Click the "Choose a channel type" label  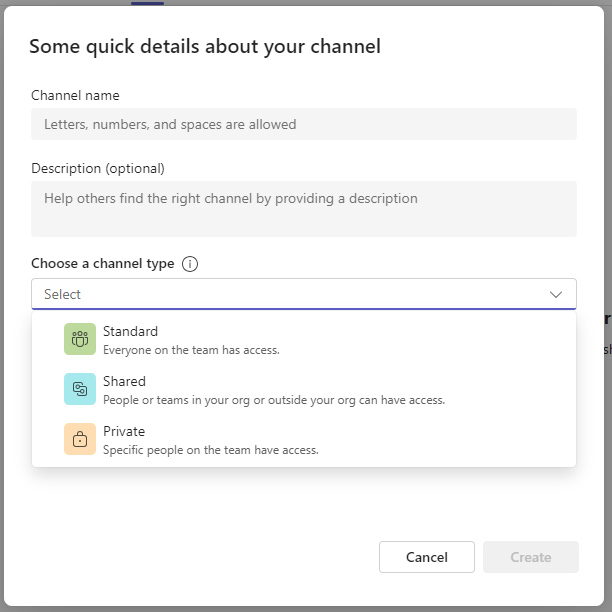[x=102, y=264]
